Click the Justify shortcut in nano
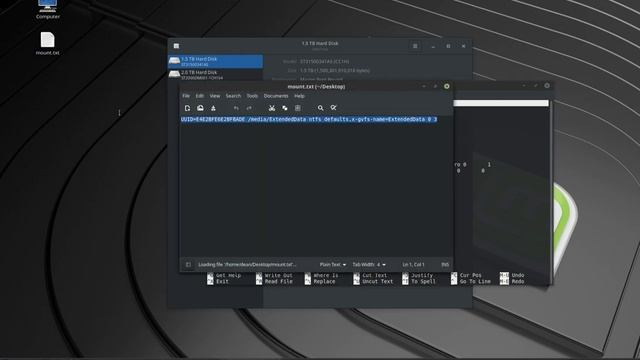This screenshot has height=360, width=640. coord(417,276)
